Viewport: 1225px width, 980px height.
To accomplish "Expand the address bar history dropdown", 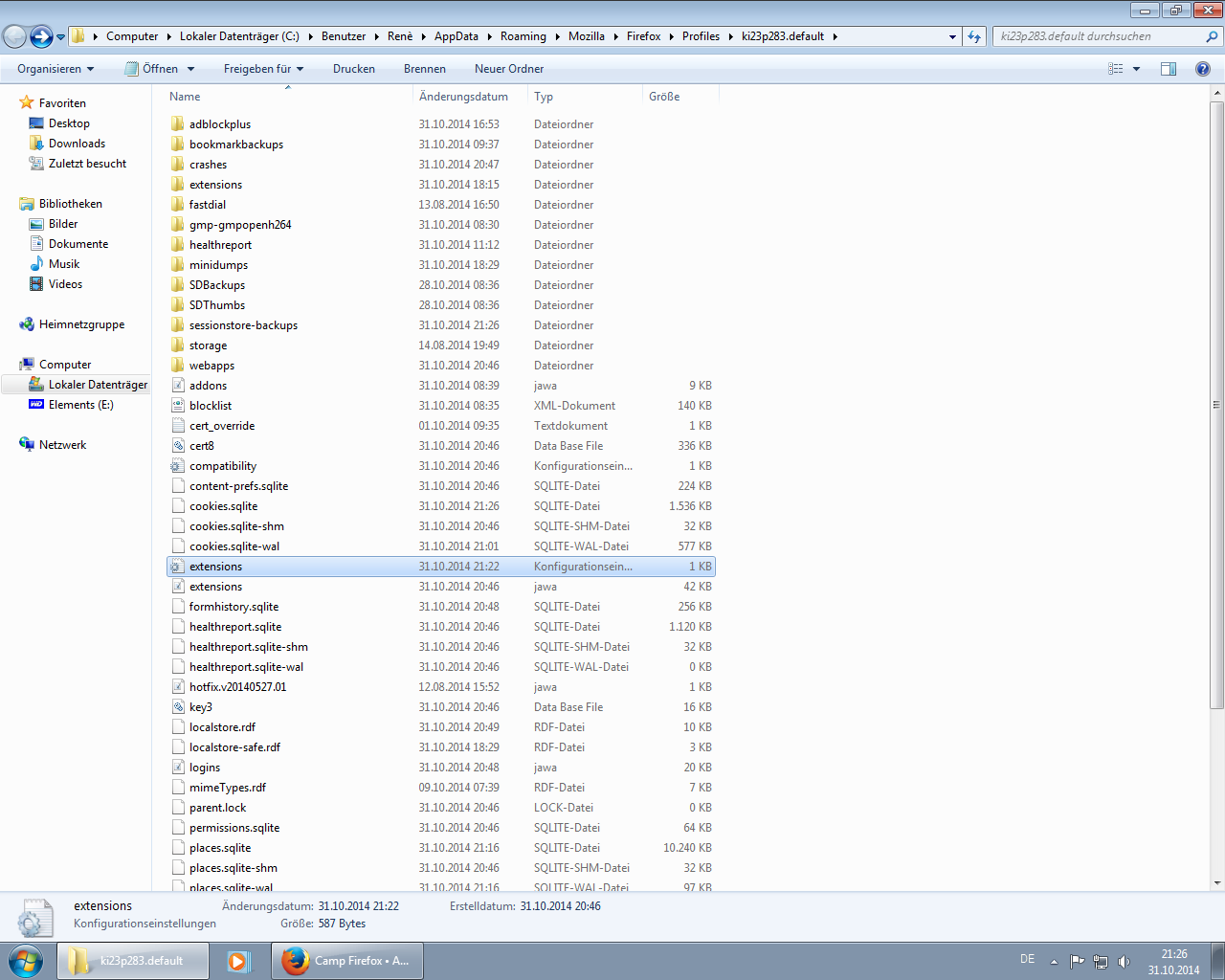I will click(x=952, y=36).
